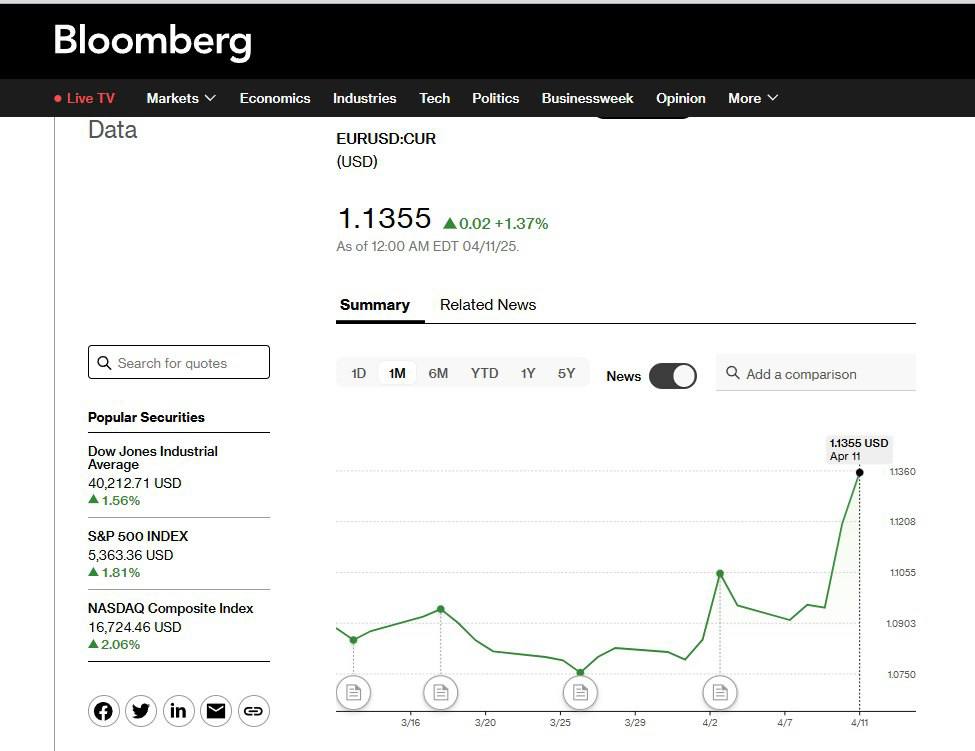
Task: Share page via Facebook icon
Action: coord(103,711)
